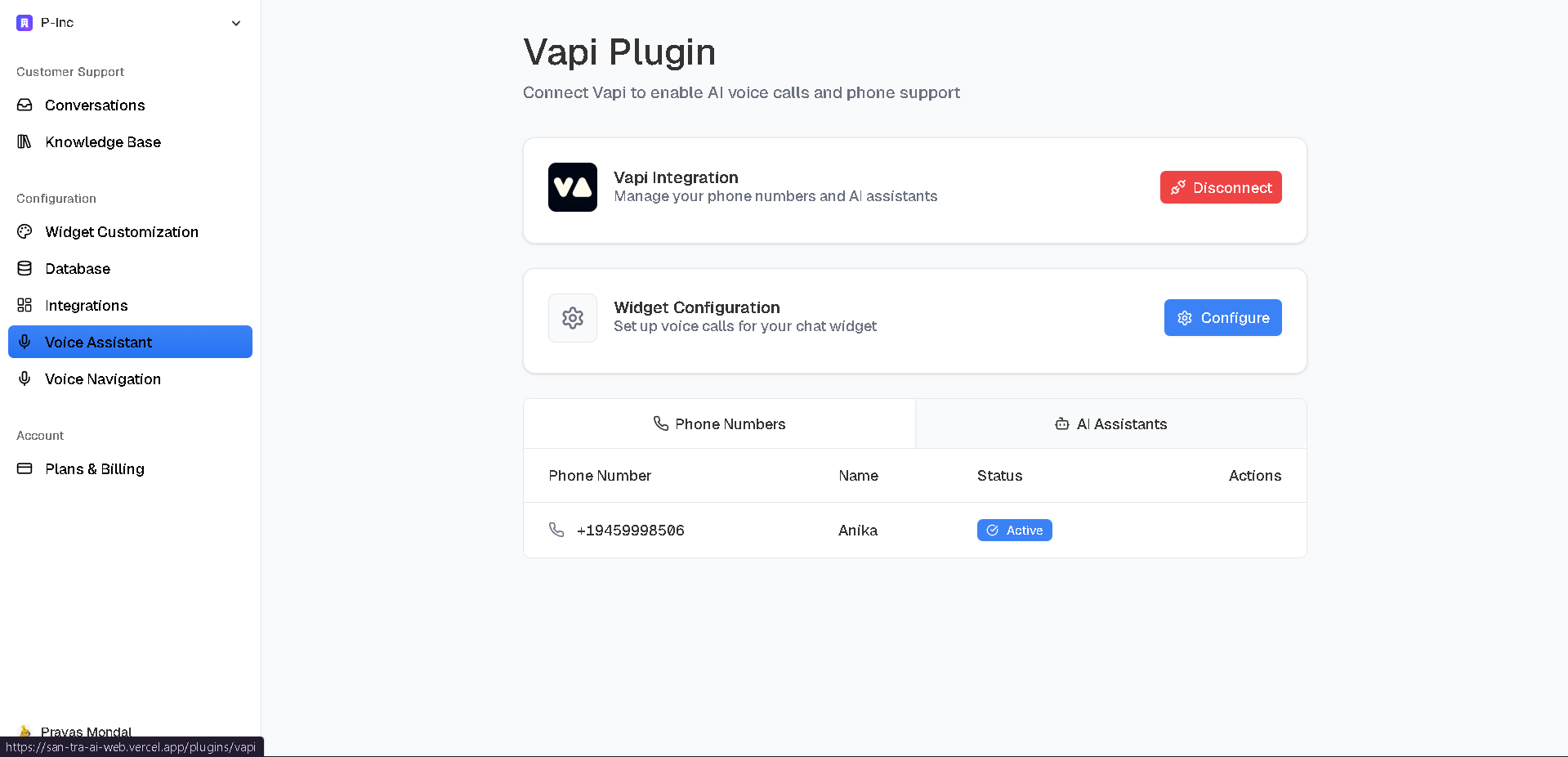The image size is (1568, 757).
Task: Go to Conversations in the sidebar
Action: (95, 105)
